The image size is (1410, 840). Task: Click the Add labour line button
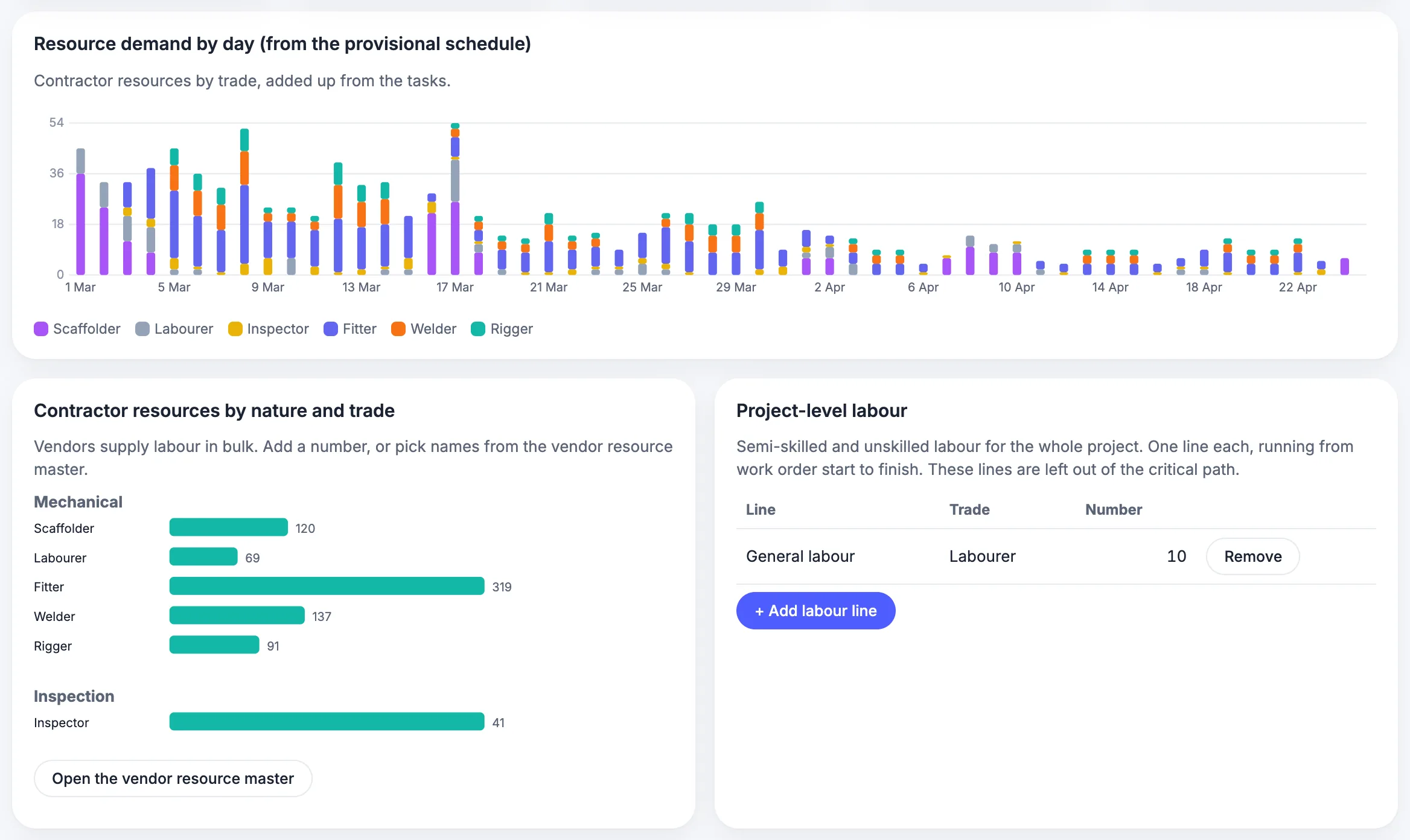click(815, 611)
